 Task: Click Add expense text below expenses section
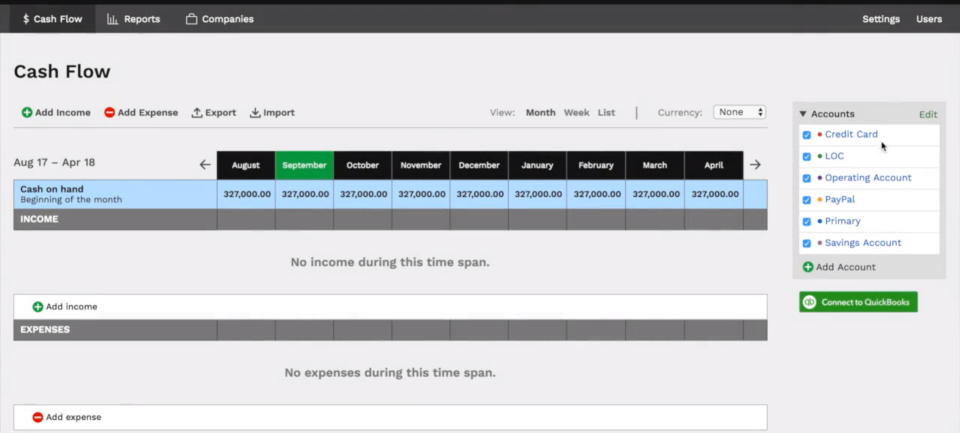(x=73, y=417)
